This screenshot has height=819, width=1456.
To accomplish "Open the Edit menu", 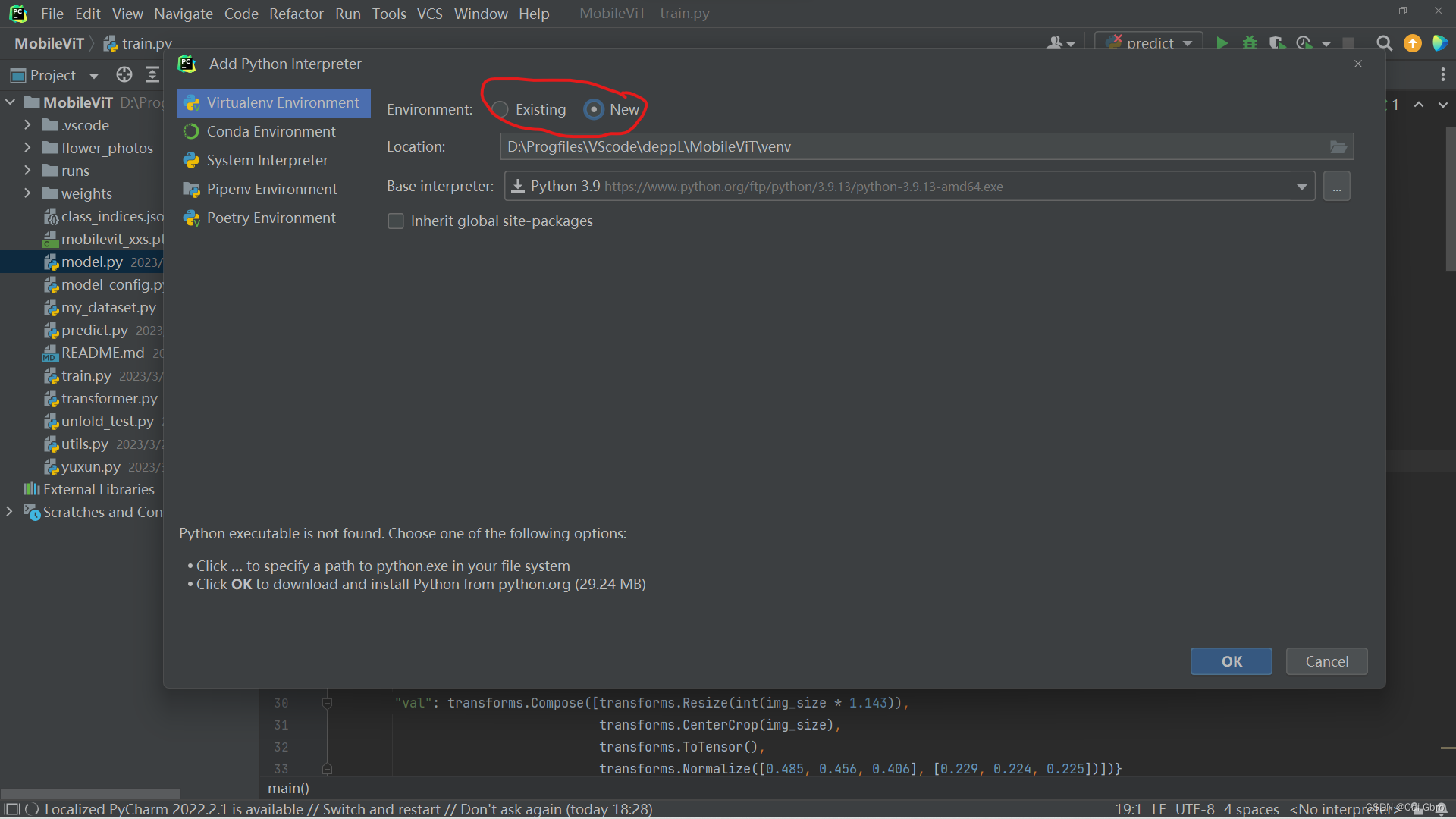I will click(88, 14).
